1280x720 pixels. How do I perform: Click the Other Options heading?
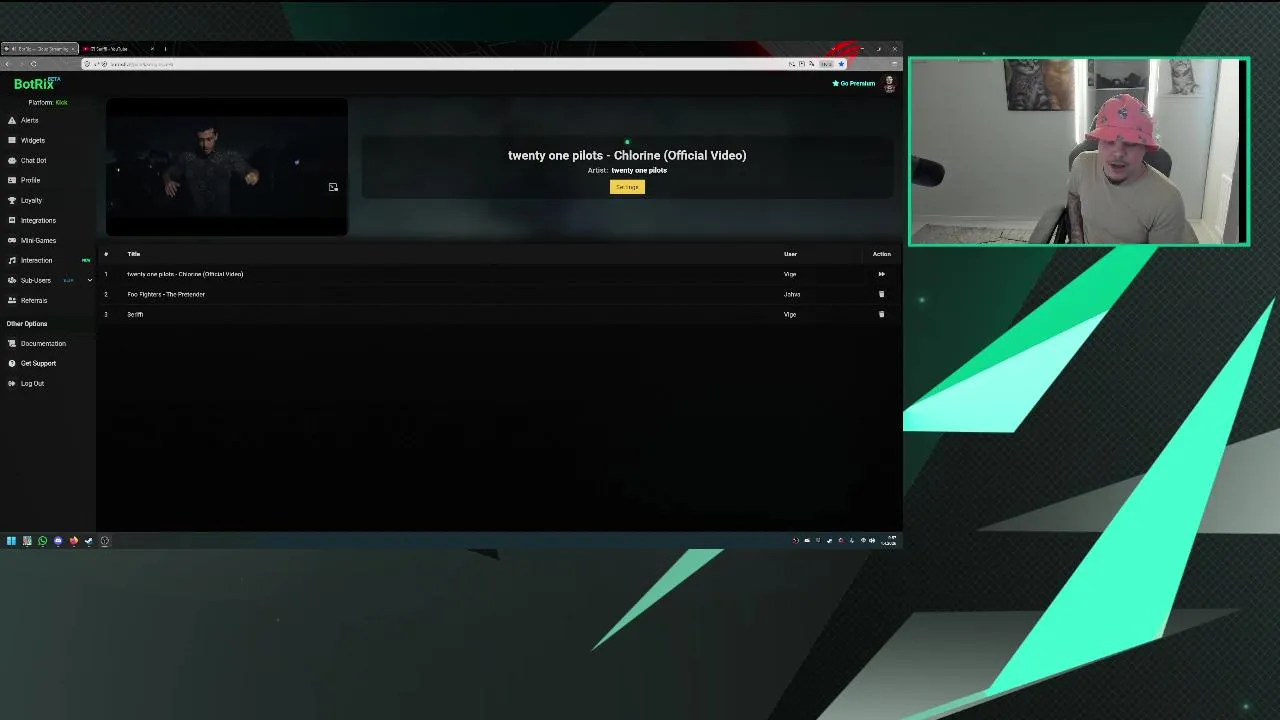(x=27, y=324)
